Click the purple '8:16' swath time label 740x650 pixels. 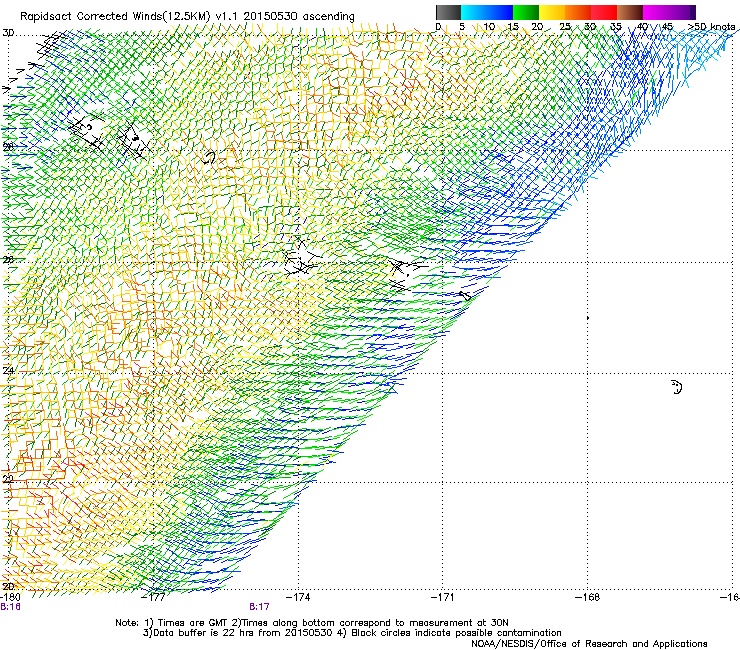coord(10,607)
